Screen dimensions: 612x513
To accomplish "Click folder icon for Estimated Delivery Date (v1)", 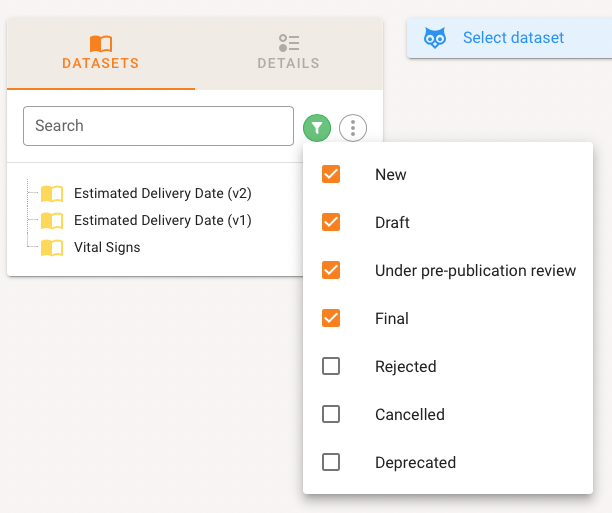I will [52, 220].
